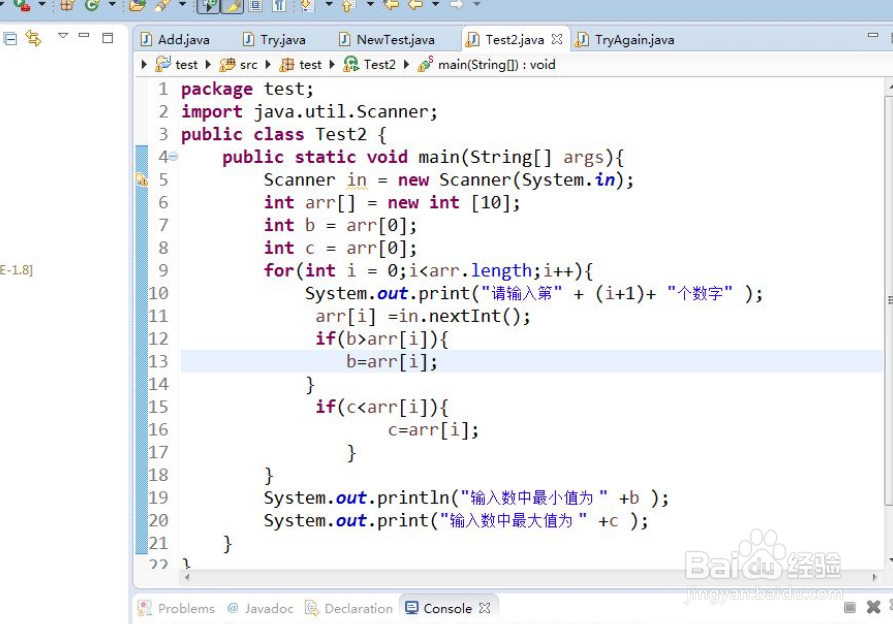This screenshot has width=893, height=624.
Task: Open the Search dropdown arrow
Action: 182,5
